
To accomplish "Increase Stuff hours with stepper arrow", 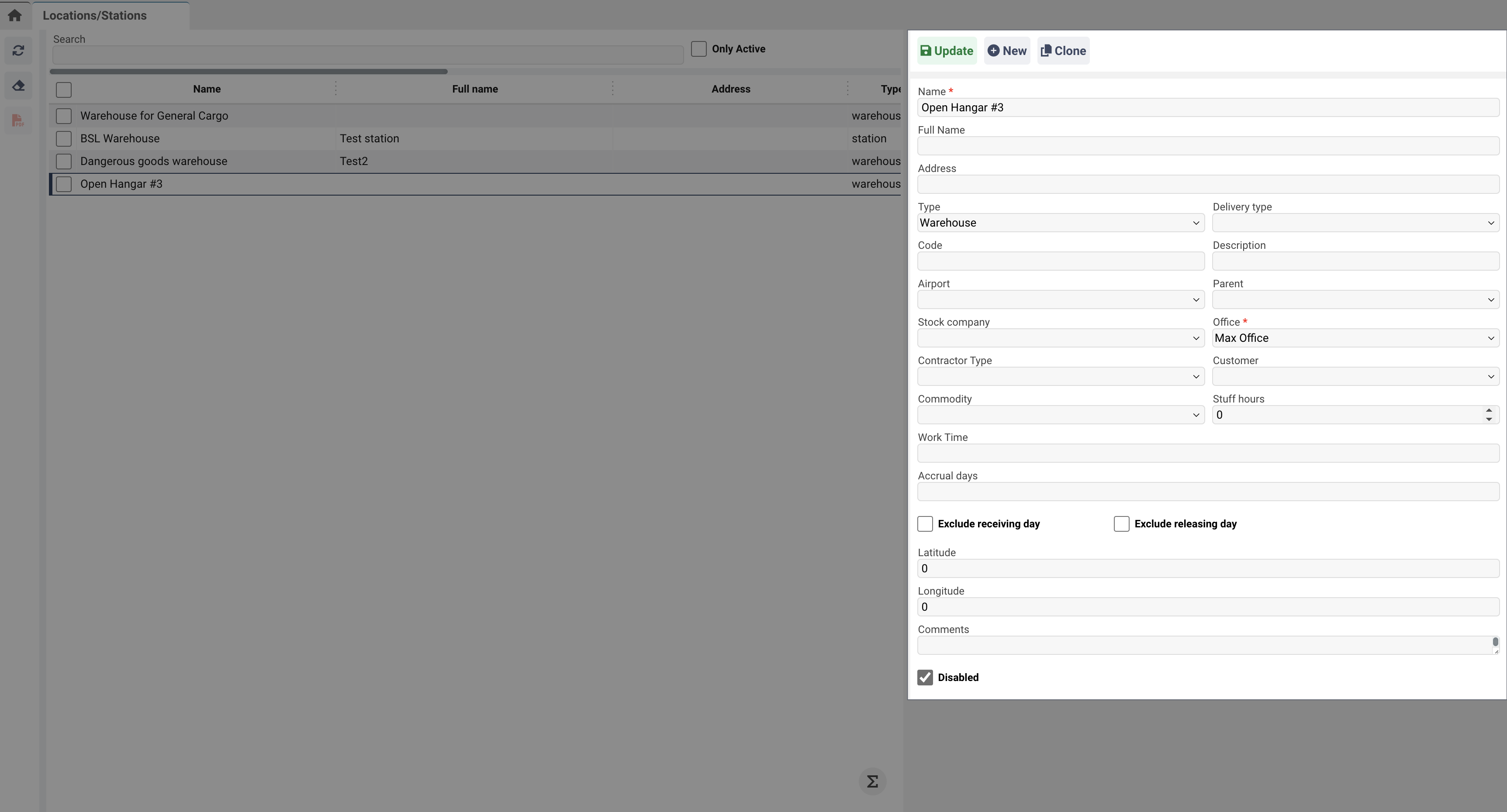I will click(x=1489, y=411).
